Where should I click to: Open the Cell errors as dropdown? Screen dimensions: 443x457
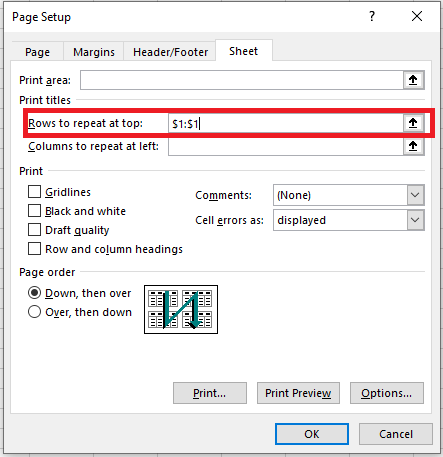(x=415, y=220)
